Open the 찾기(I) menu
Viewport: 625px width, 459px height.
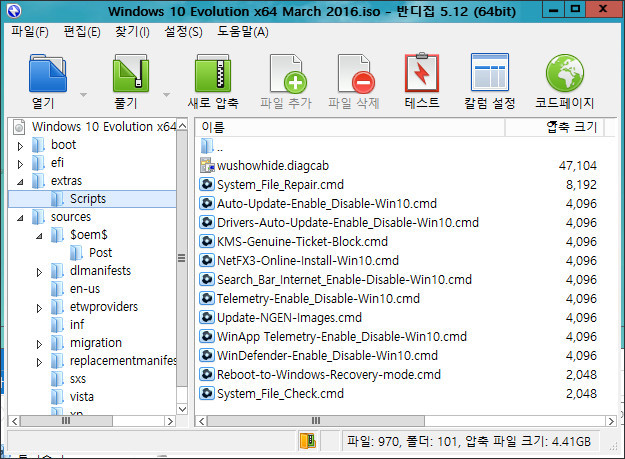coord(132,31)
